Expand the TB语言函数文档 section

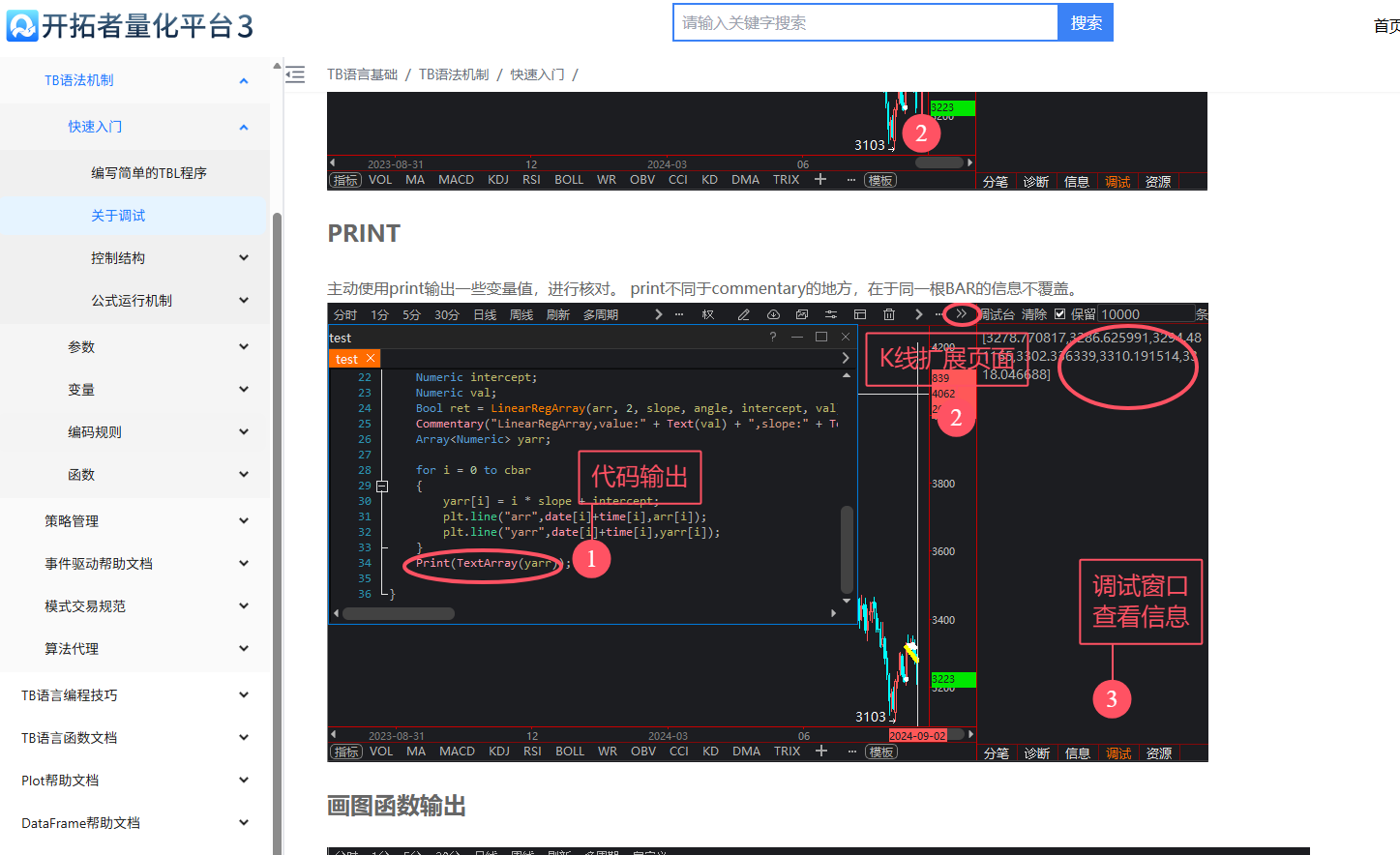coord(244,738)
